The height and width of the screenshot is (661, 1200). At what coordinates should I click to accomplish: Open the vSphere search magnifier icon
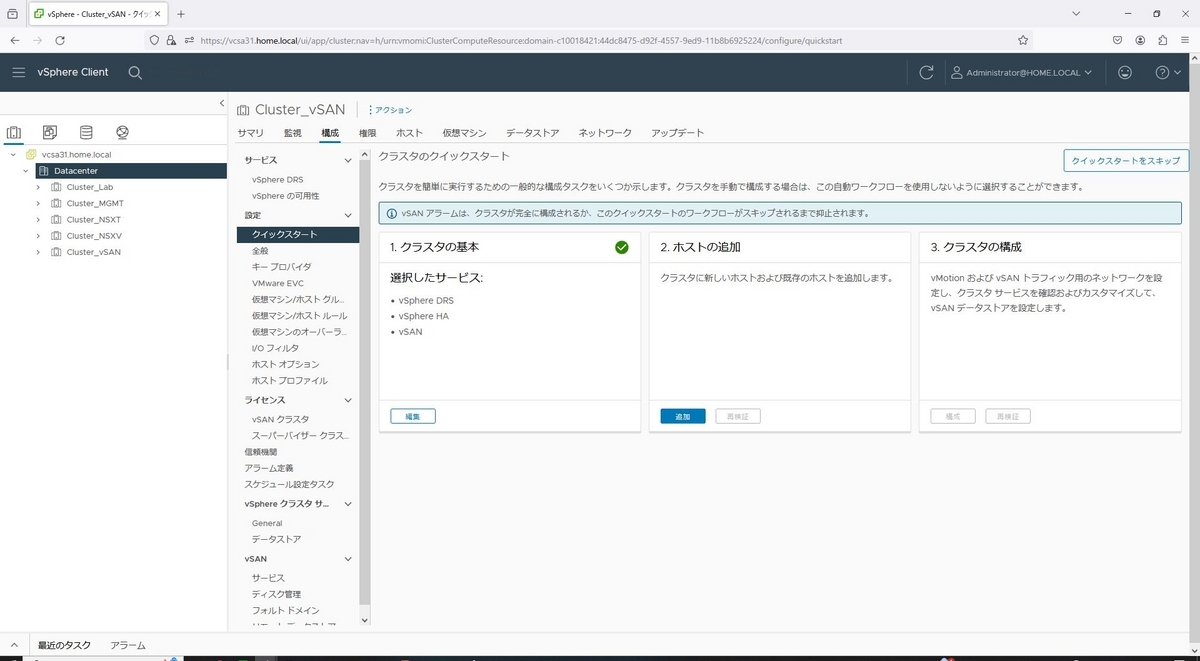(135, 72)
